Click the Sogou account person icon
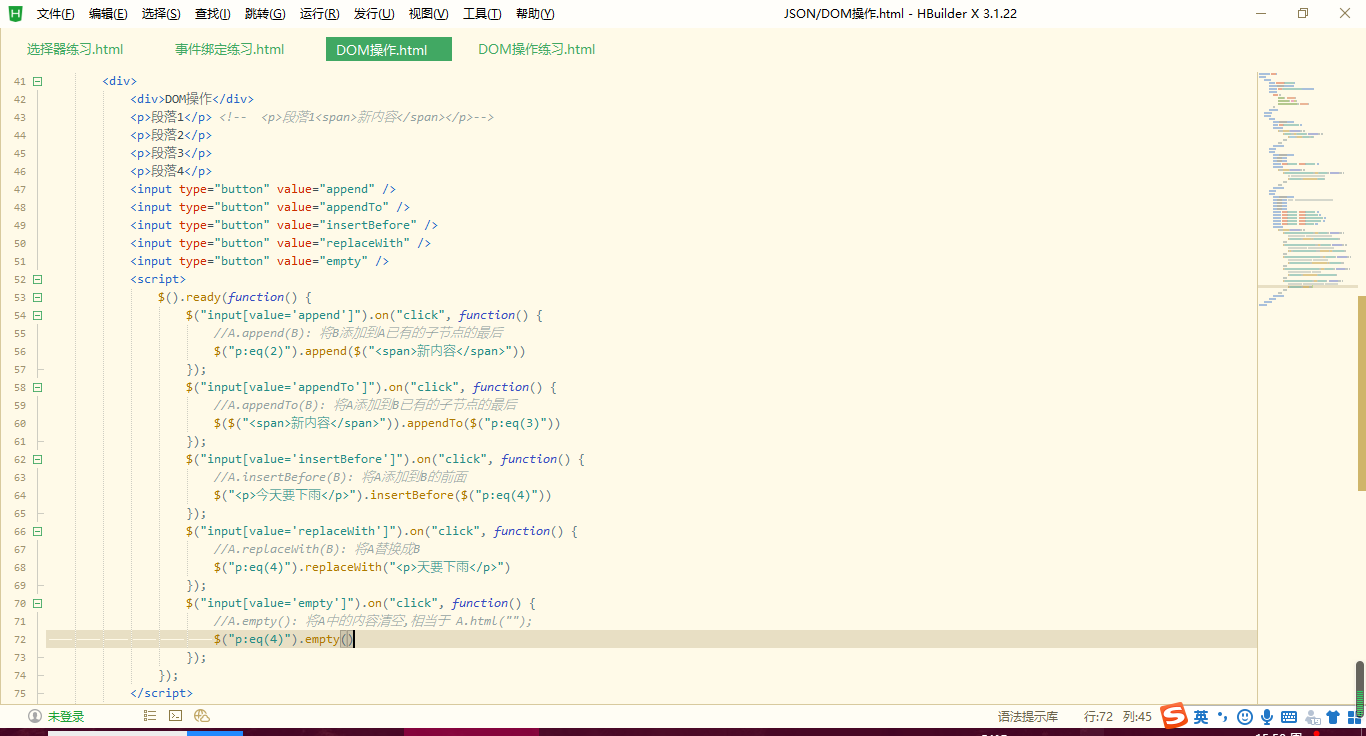This screenshot has width=1366, height=736. pyautogui.click(x=1311, y=717)
